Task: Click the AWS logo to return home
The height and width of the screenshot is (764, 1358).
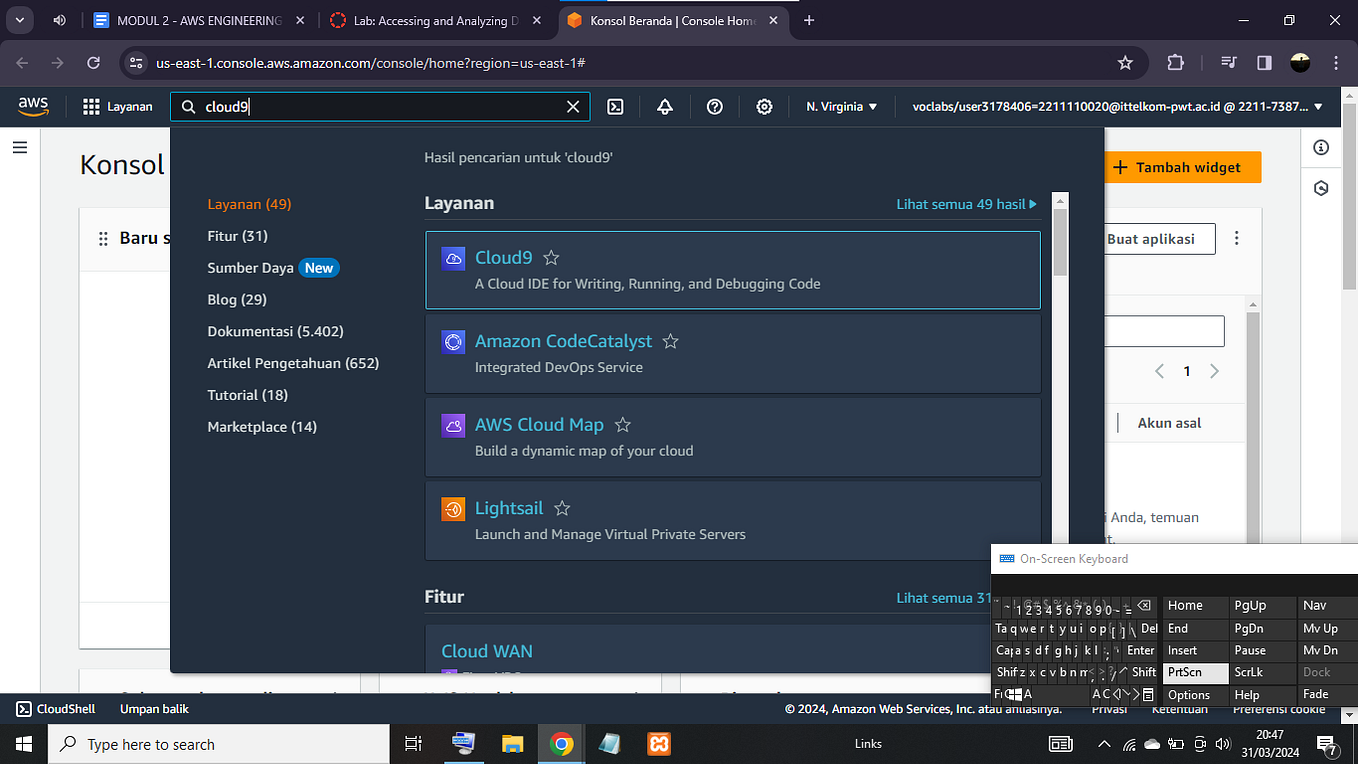Action: [33, 106]
